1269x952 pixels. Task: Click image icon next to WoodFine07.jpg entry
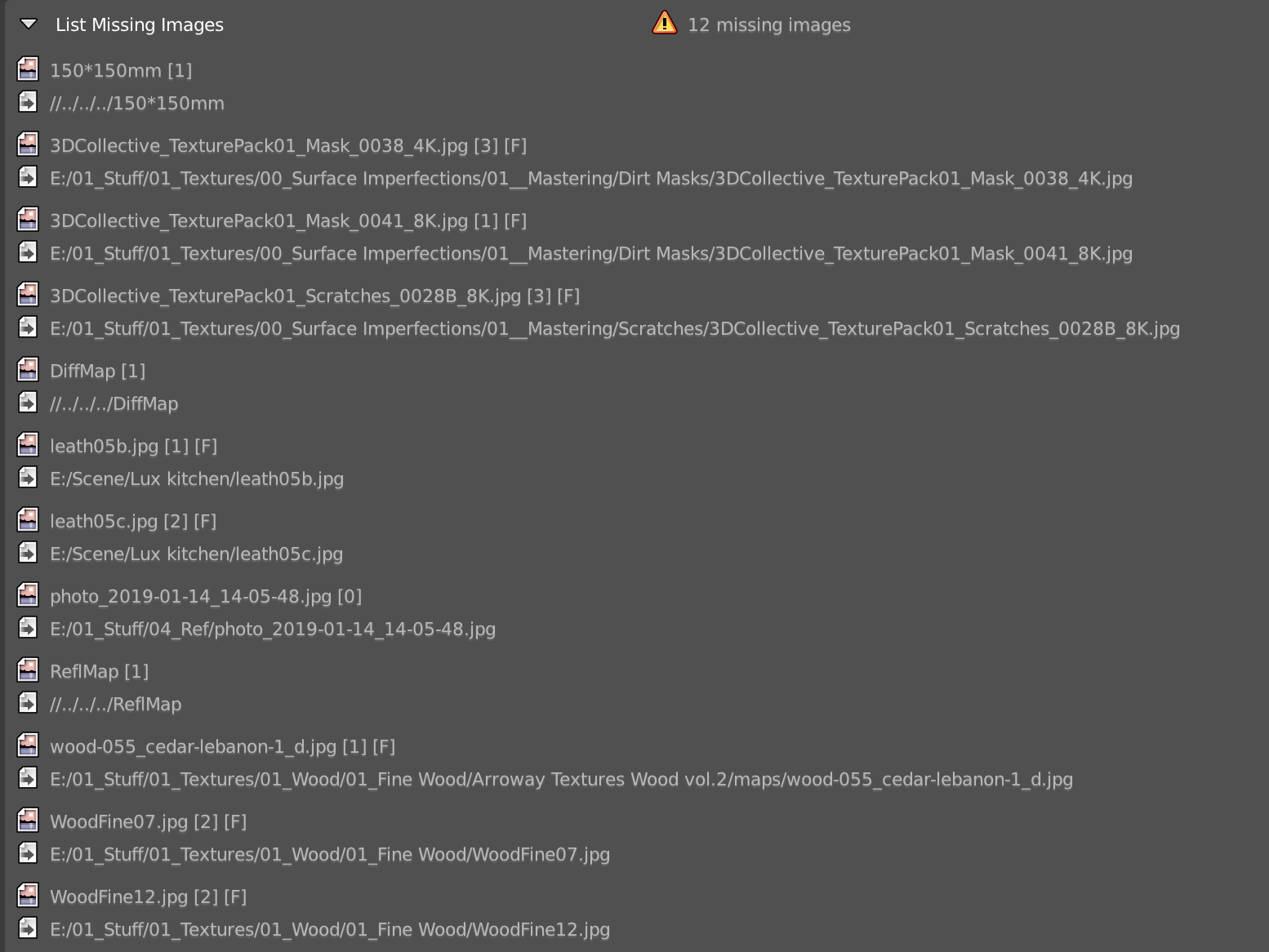click(x=28, y=820)
